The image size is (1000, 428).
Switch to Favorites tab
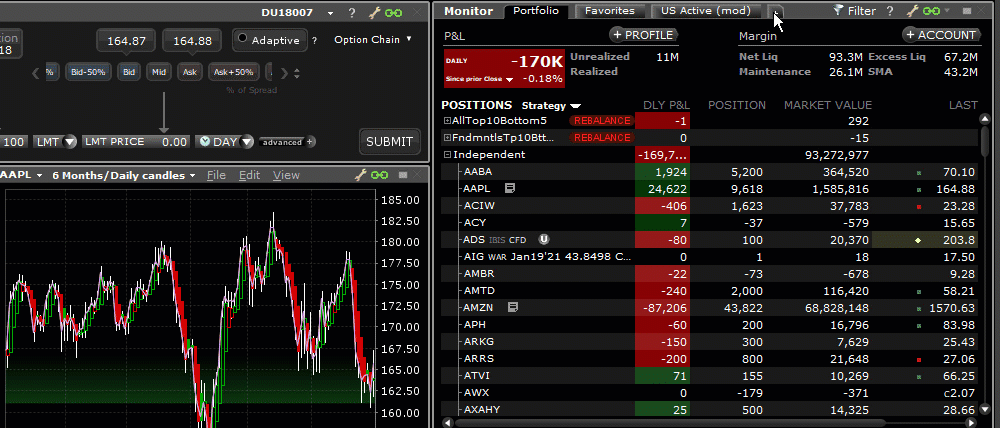click(610, 11)
